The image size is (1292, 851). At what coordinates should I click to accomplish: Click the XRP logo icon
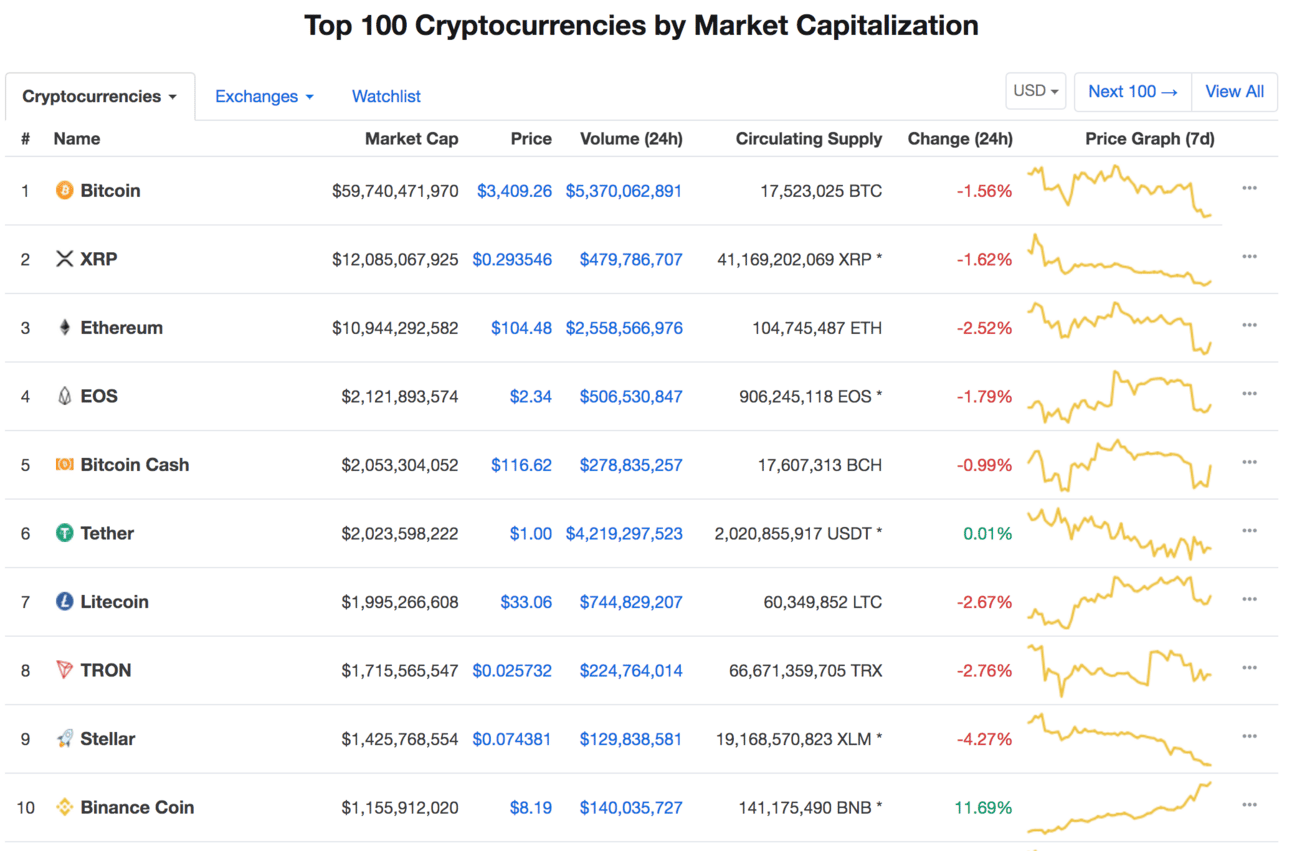[x=64, y=259]
